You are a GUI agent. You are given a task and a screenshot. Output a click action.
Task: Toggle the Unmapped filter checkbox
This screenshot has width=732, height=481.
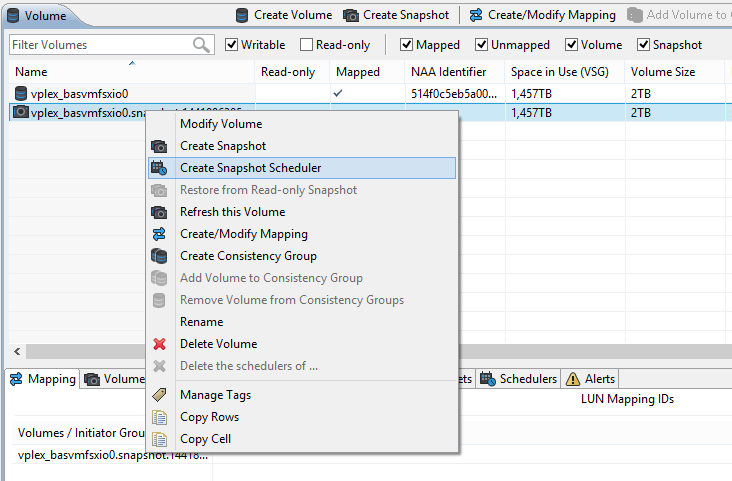[482, 45]
